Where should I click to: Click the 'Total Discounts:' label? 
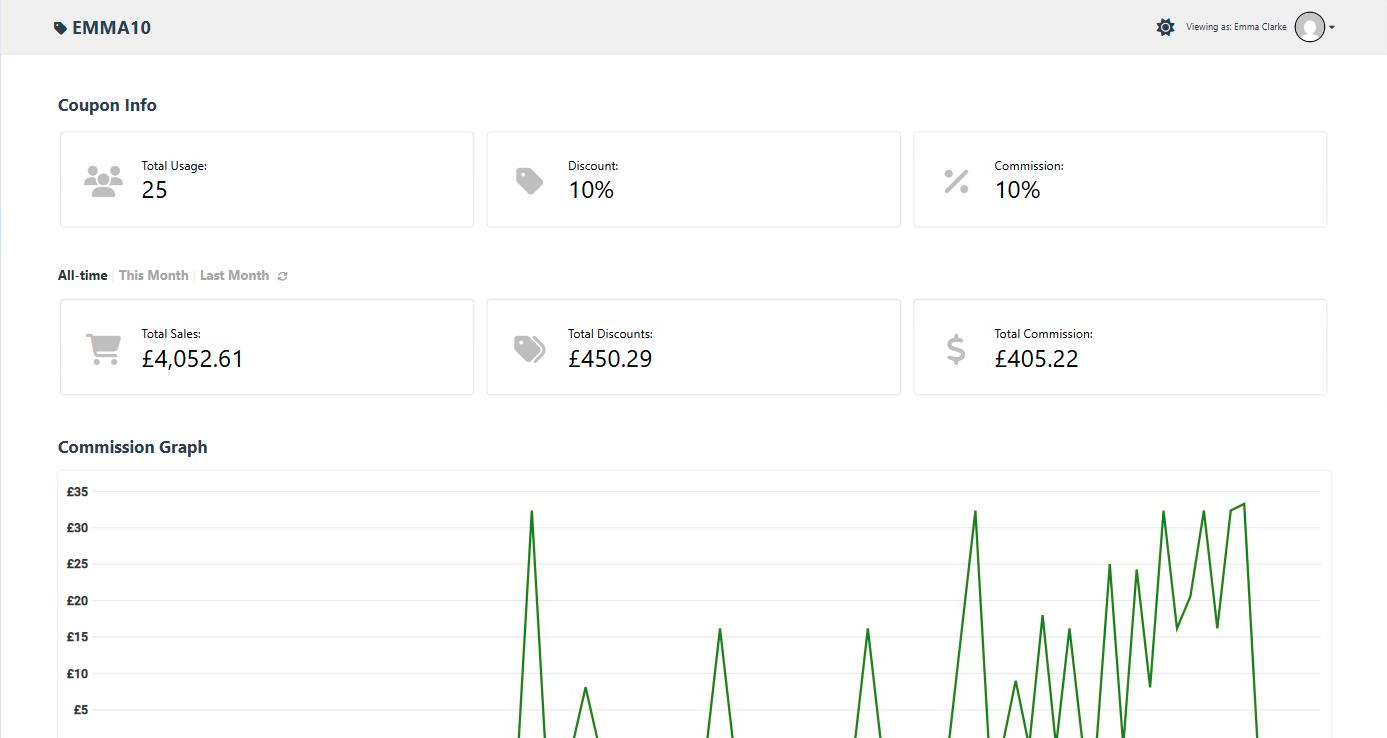[x=610, y=334]
